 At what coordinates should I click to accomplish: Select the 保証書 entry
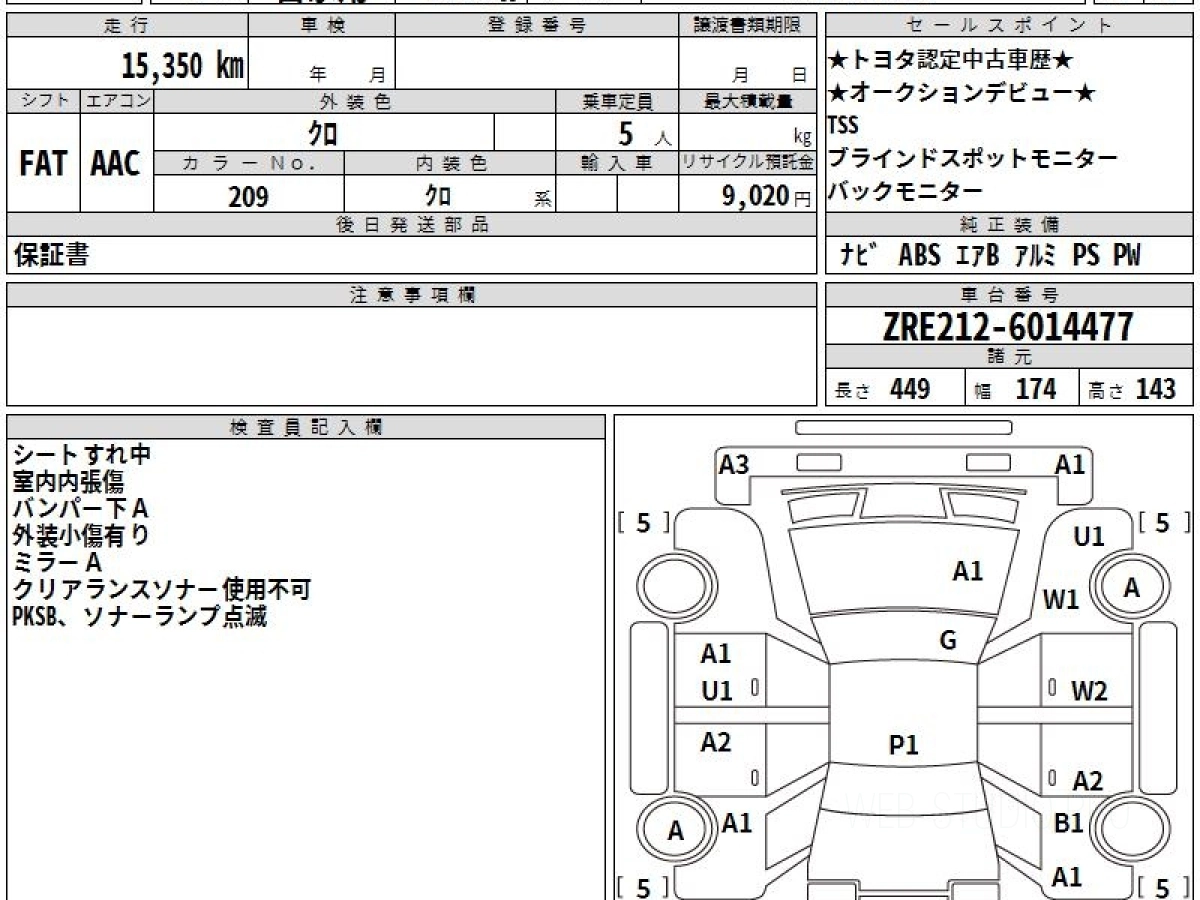[51, 255]
